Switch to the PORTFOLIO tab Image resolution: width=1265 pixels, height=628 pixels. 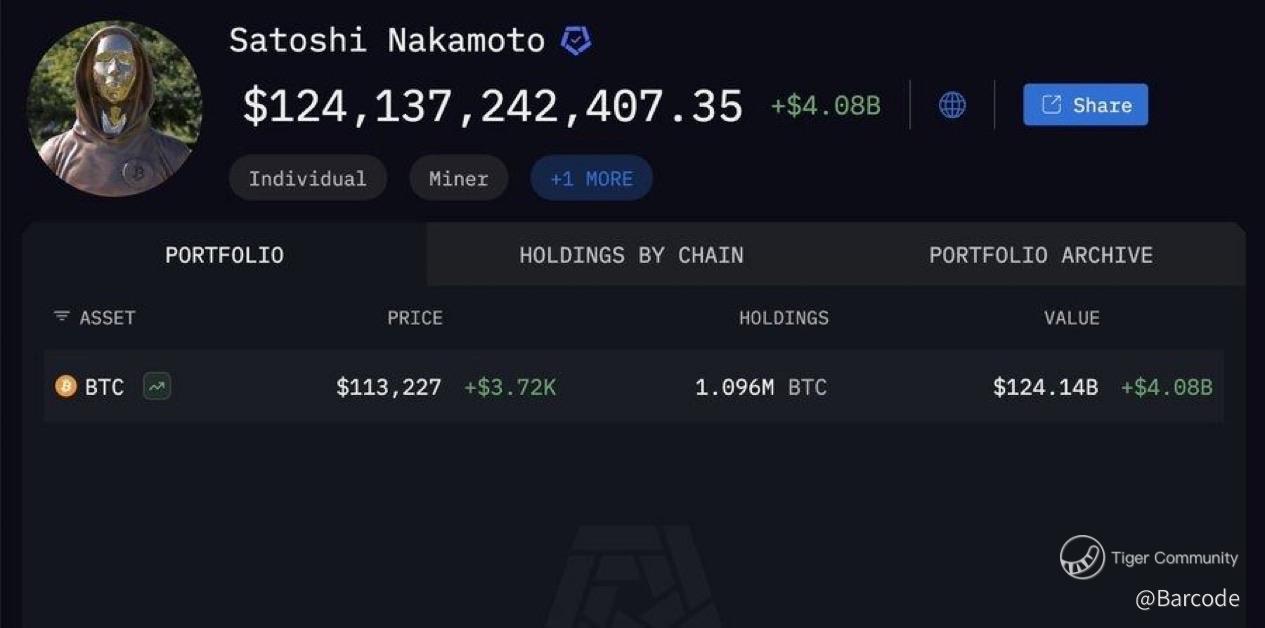pos(224,255)
